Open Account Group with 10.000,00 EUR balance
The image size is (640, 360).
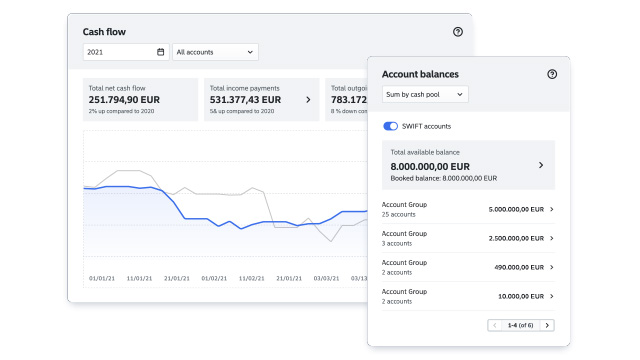click(468, 296)
